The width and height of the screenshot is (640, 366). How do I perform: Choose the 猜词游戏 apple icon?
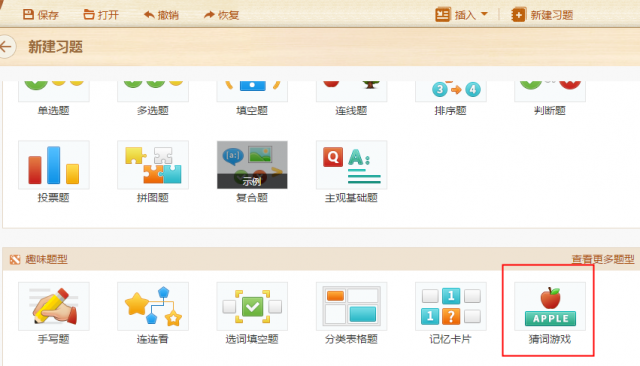point(550,306)
